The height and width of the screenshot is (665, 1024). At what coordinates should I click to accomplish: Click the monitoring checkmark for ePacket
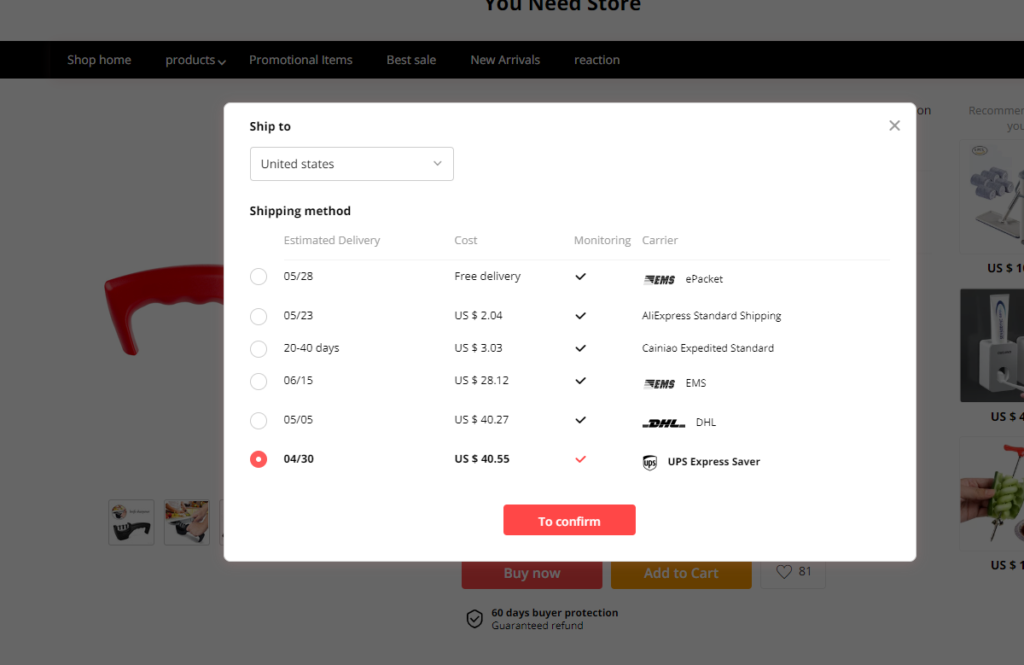point(580,277)
